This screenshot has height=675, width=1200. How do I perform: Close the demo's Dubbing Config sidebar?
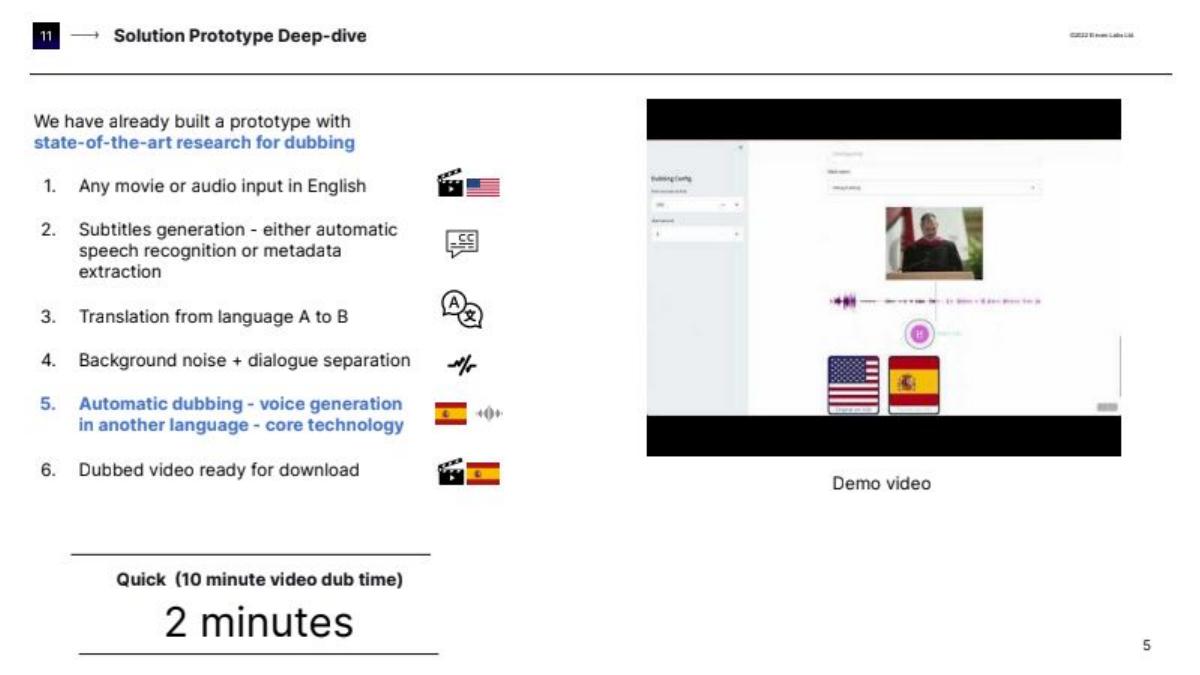click(x=740, y=148)
